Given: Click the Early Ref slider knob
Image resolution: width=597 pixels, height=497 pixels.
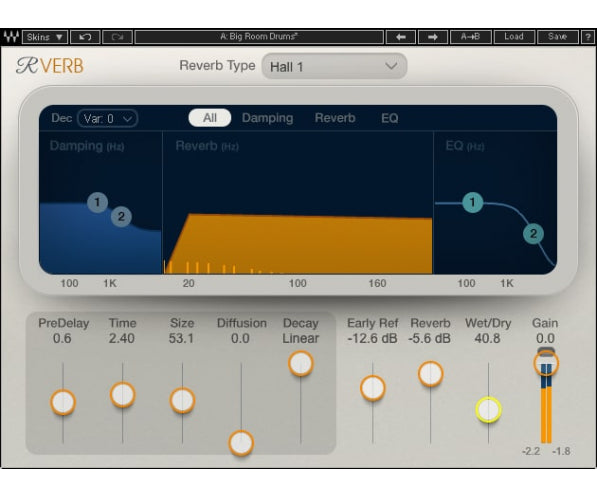Looking at the screenshot, I should [373, 388].
